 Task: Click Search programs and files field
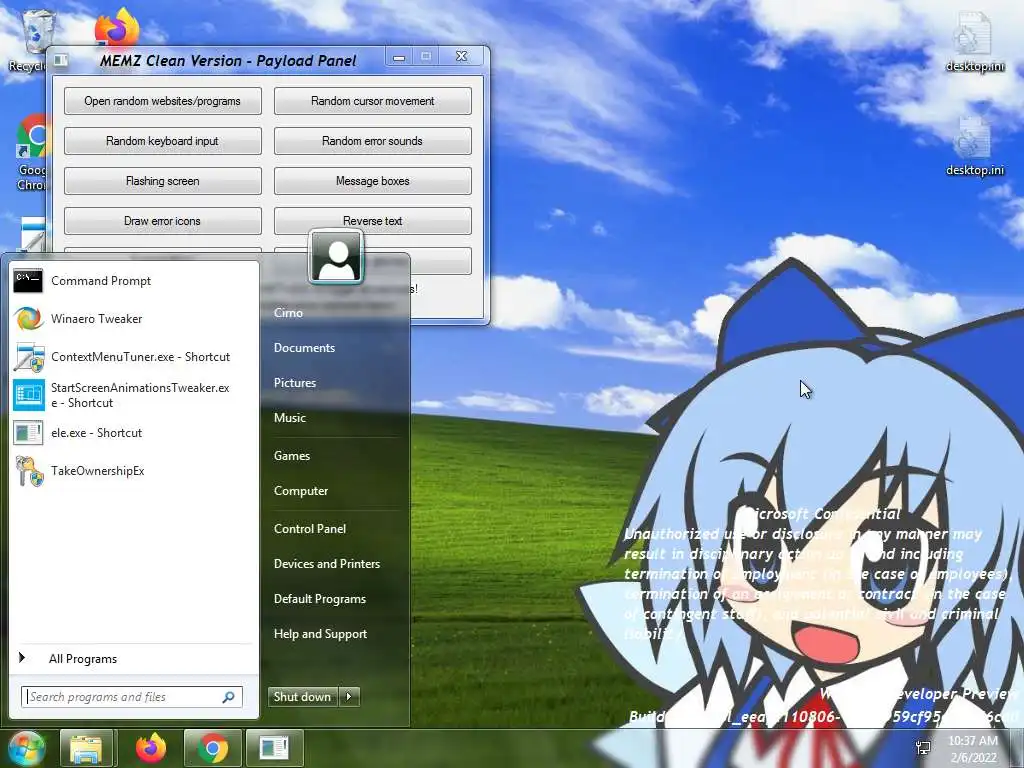coord(132,697)
